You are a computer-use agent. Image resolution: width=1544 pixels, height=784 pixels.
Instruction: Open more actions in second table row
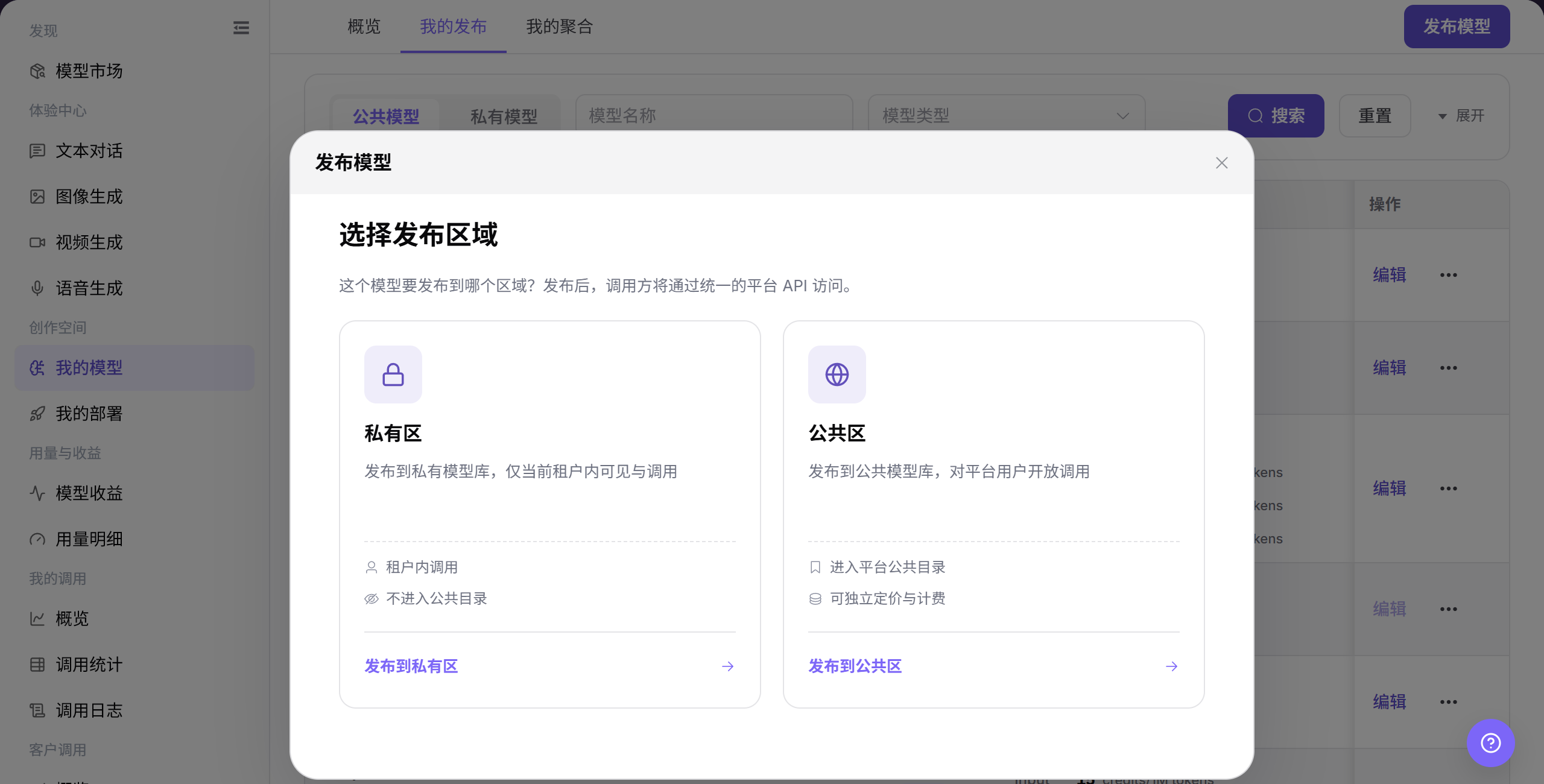tap(1449, 368)
